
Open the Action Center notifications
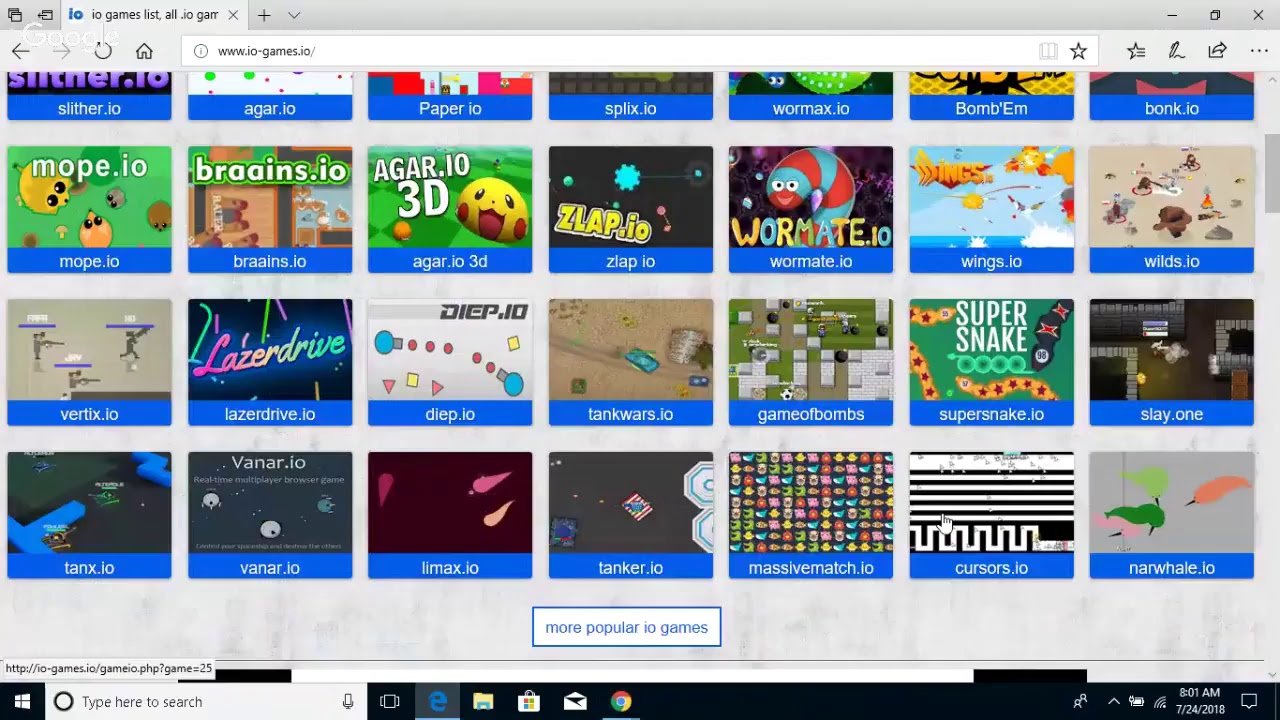pos(1249,701)
